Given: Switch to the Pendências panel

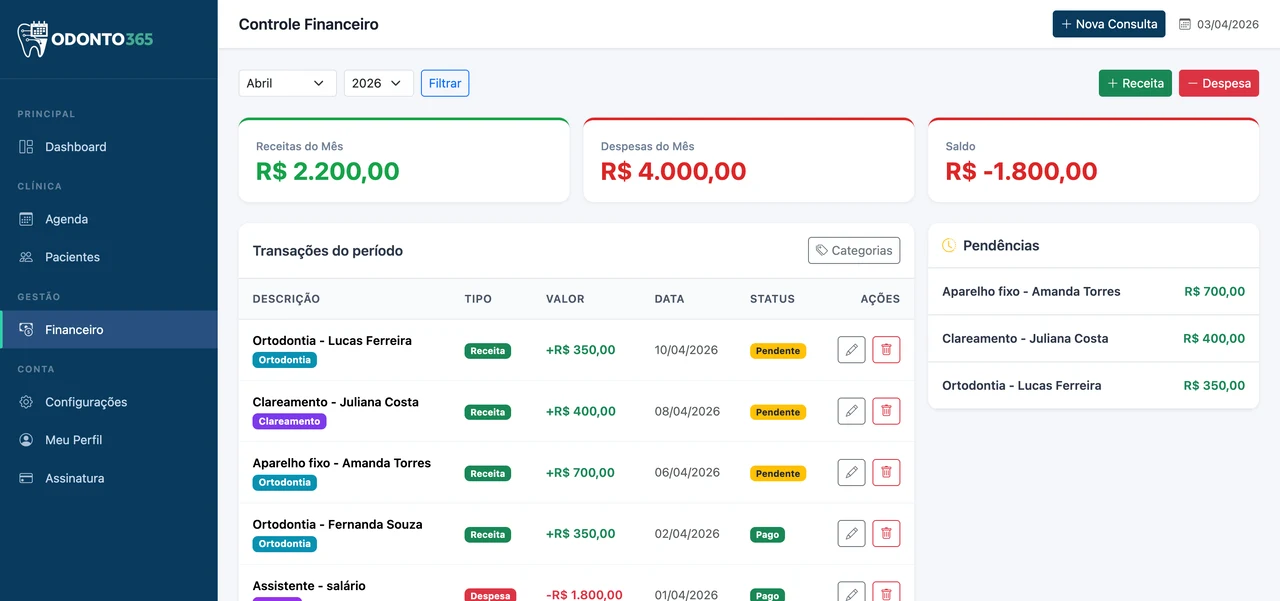Looking at the screenshot, I should (x=1000, y=245).
